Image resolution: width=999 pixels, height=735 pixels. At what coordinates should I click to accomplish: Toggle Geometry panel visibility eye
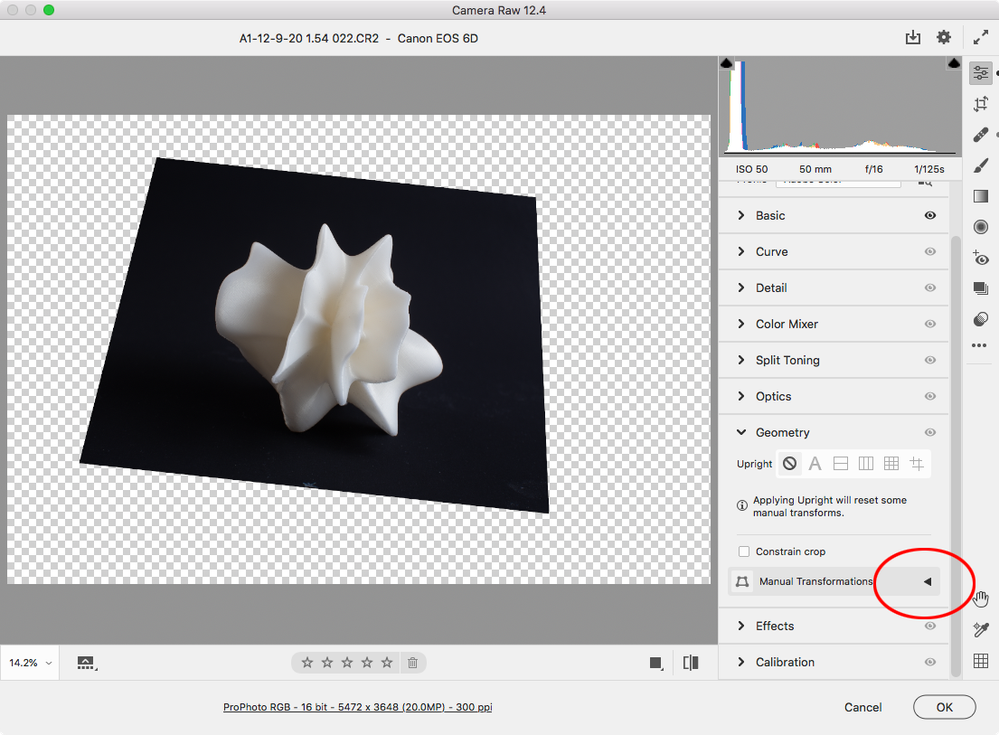pos(930,432)
